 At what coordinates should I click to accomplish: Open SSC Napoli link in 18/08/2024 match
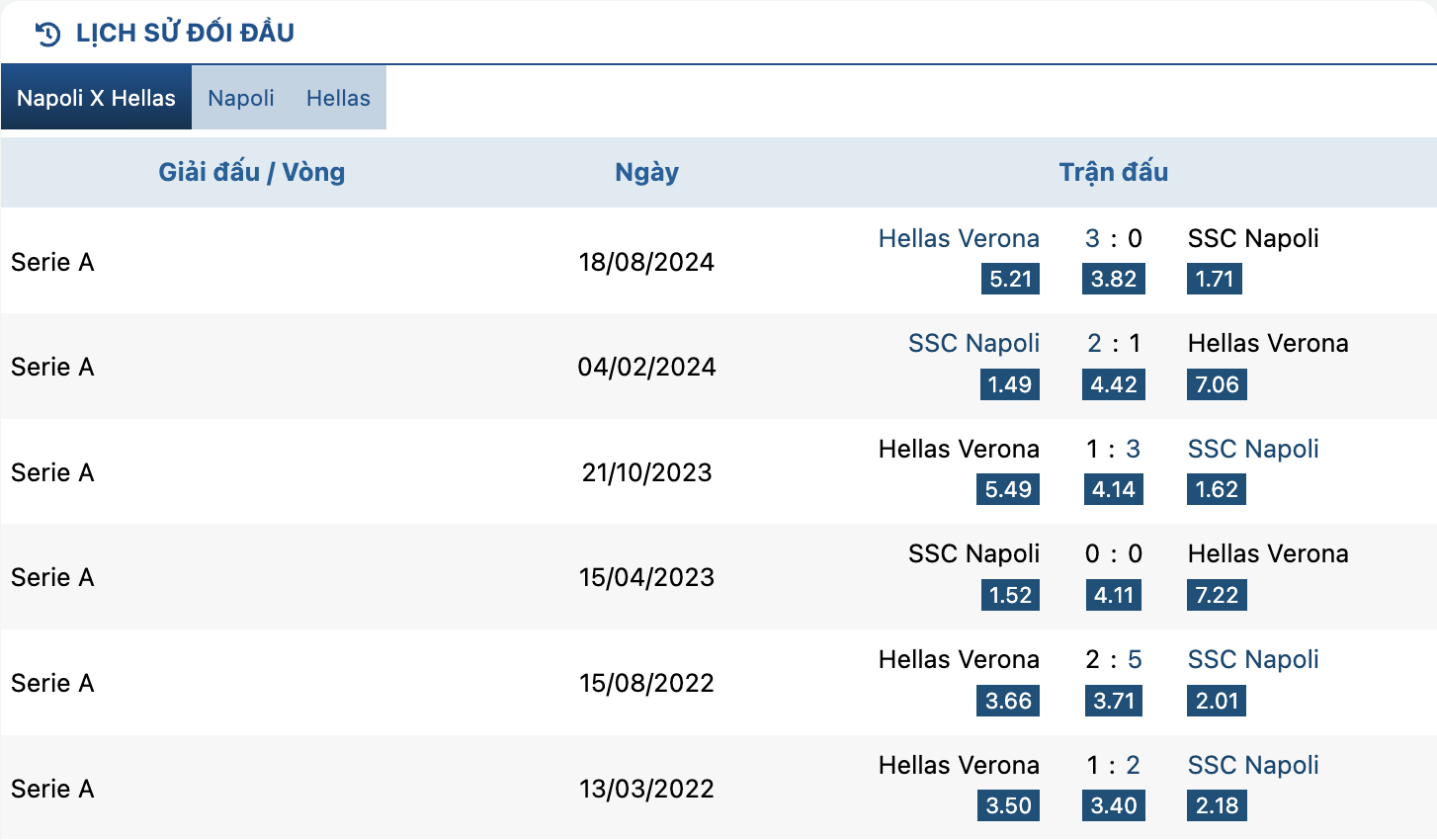[1253, 238]
